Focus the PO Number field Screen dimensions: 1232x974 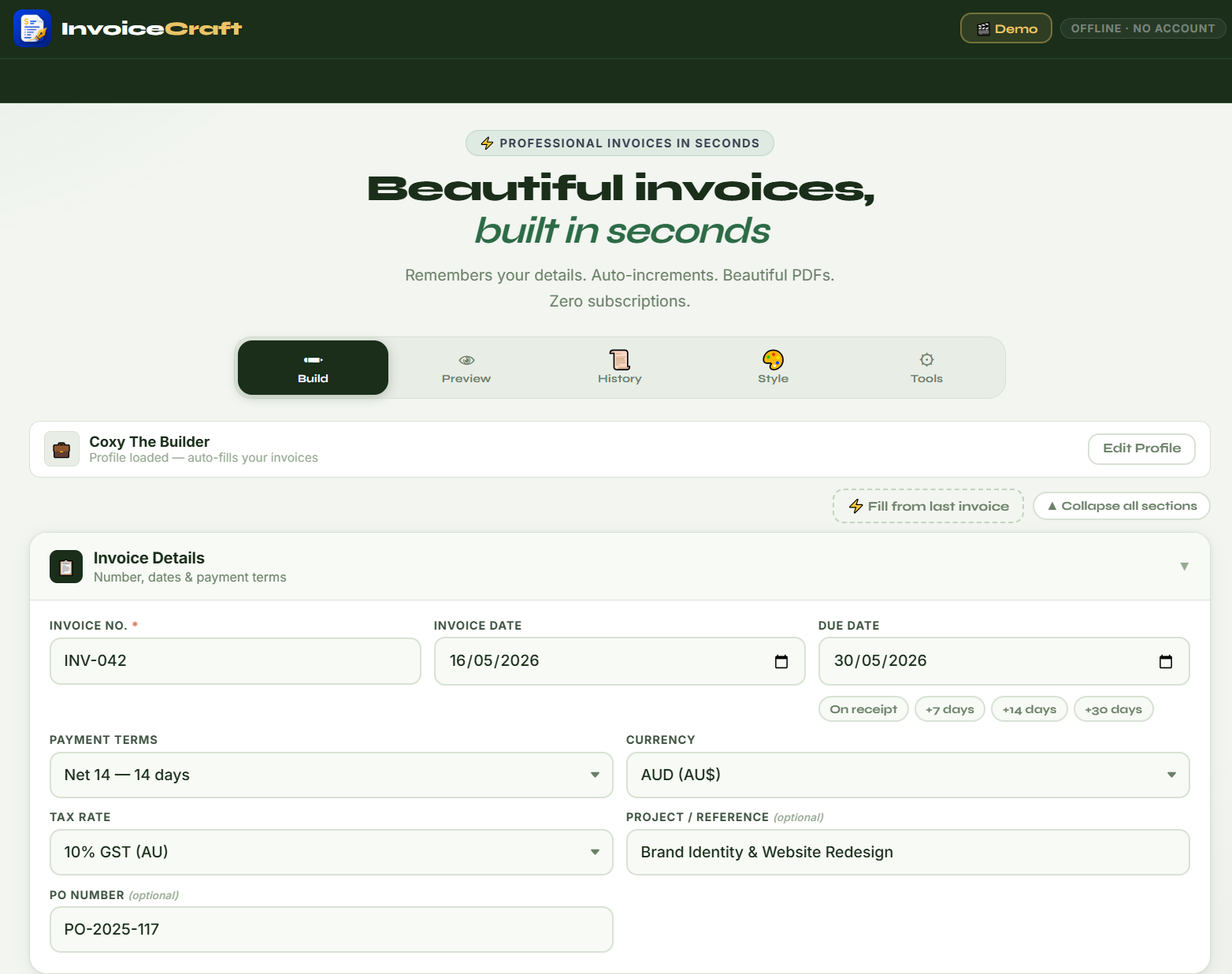331,929
